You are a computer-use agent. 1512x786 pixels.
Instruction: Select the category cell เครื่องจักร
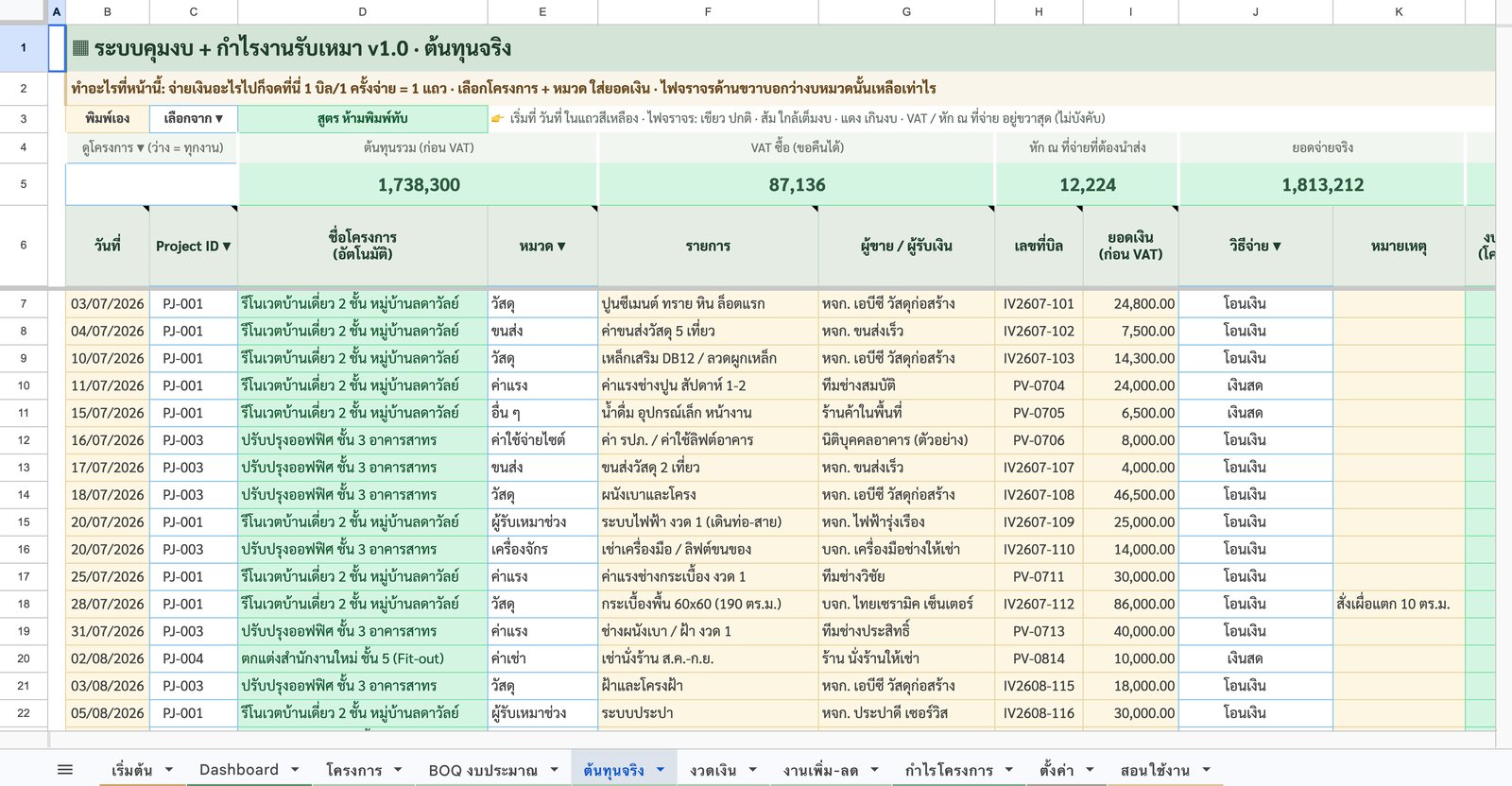542,549
